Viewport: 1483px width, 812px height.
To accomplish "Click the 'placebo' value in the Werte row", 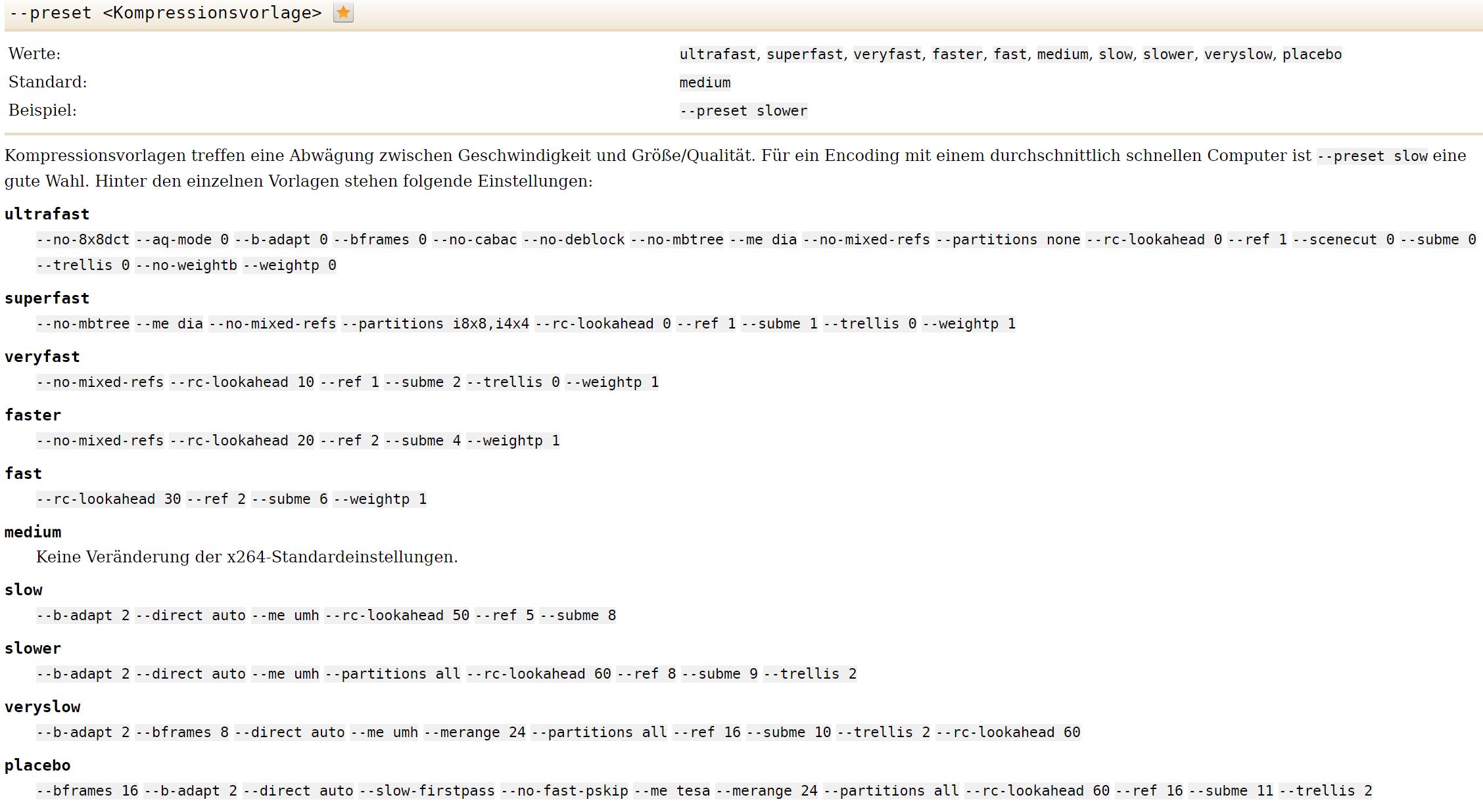I will coord(1311,54).
